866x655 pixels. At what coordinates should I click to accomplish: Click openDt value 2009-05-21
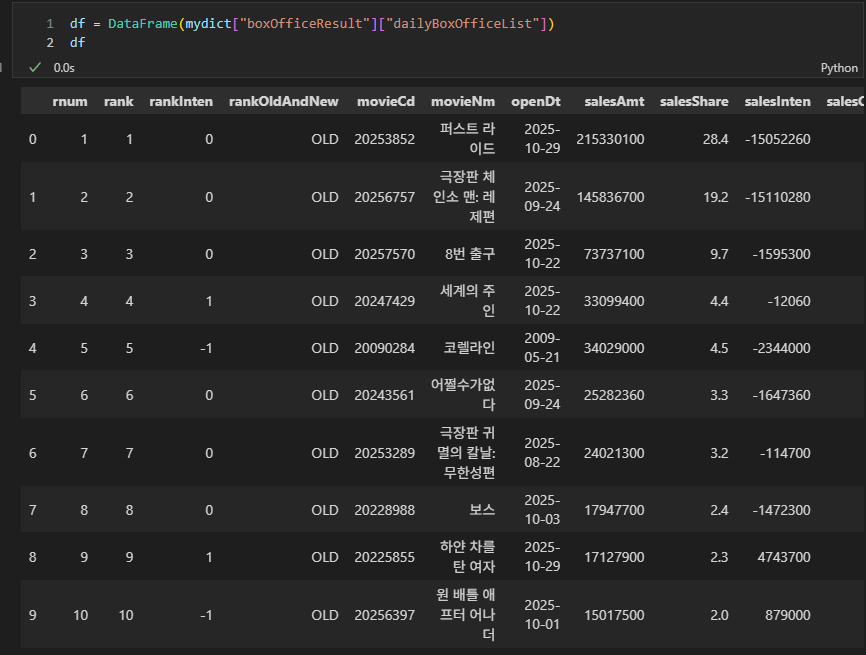coord(542,348)
